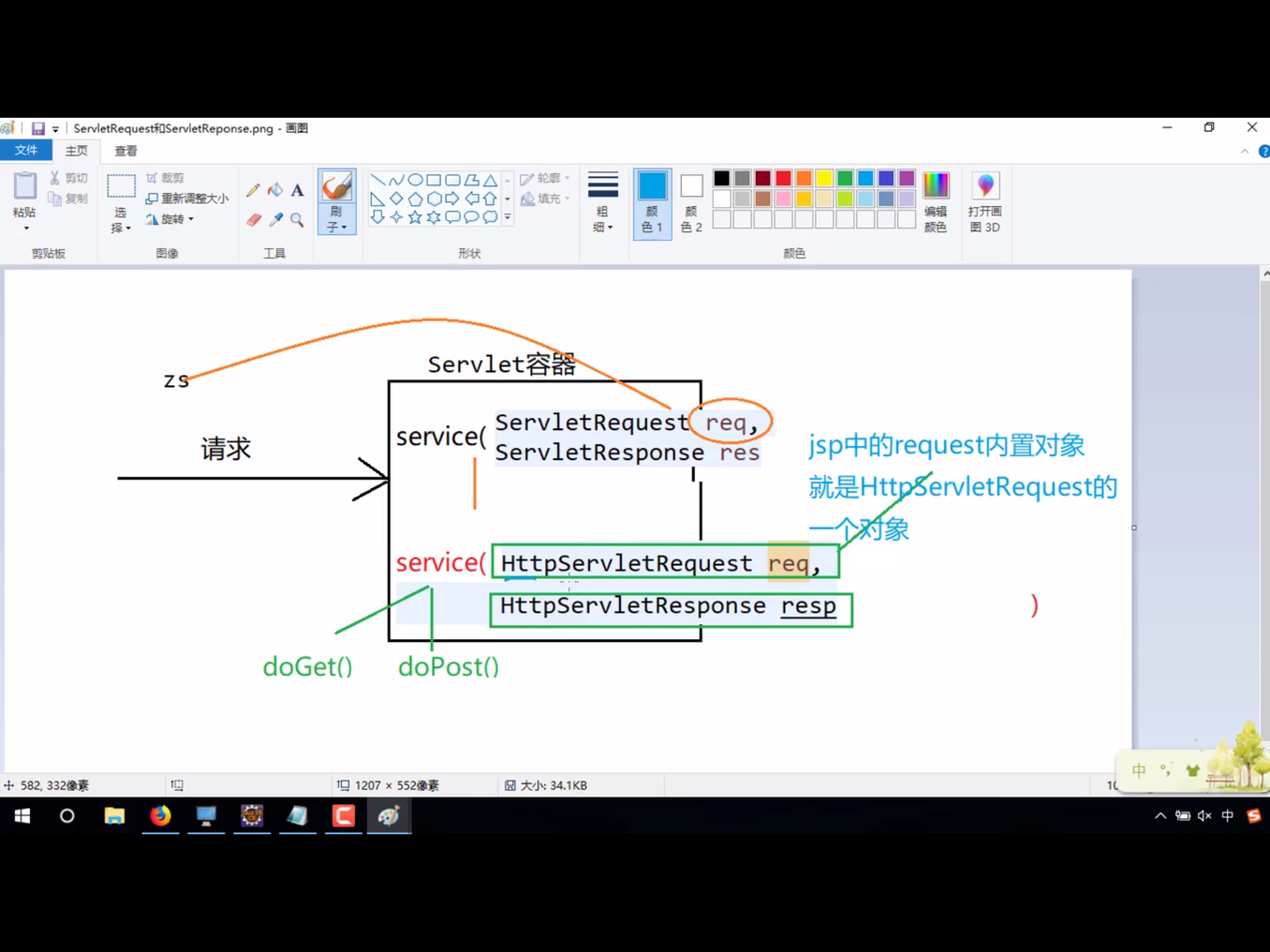1270x952 pixels.
Task: Click the Paste clipboard icon
Action: 25,186
